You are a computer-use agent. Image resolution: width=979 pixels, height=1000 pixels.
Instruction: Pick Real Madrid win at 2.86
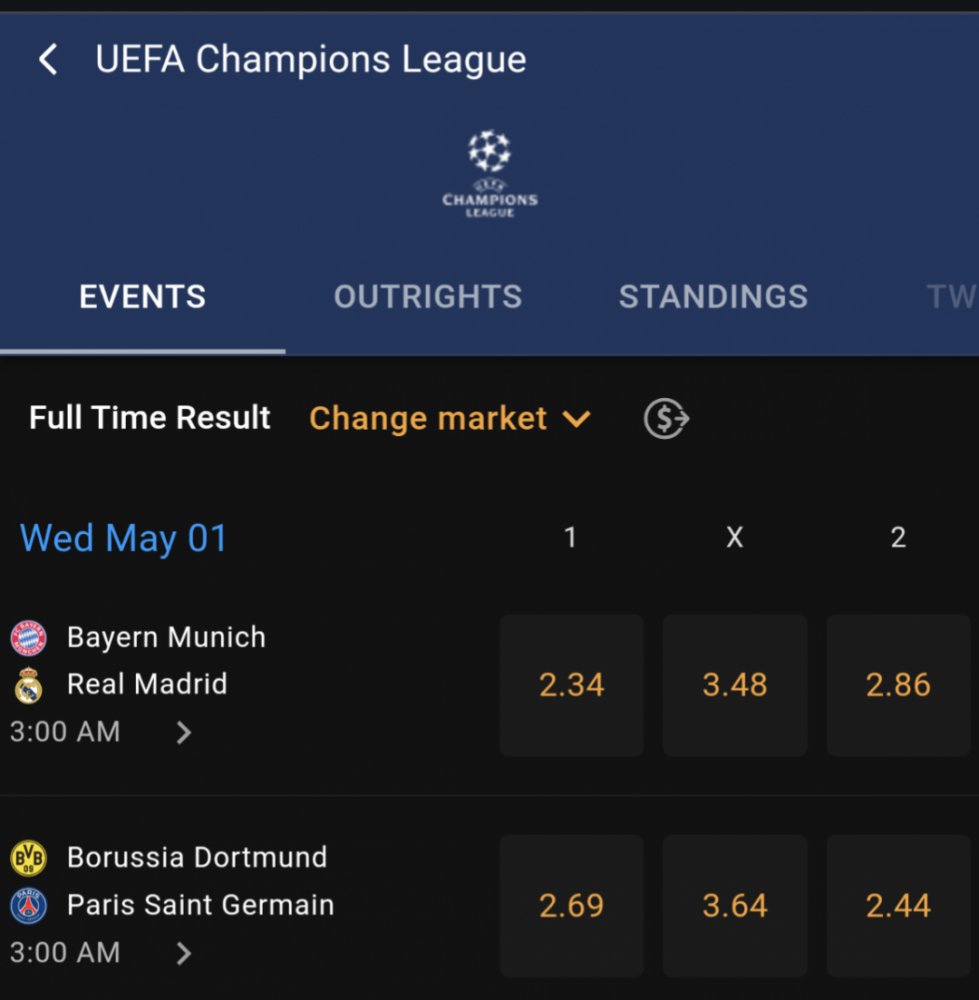point(898,685)
